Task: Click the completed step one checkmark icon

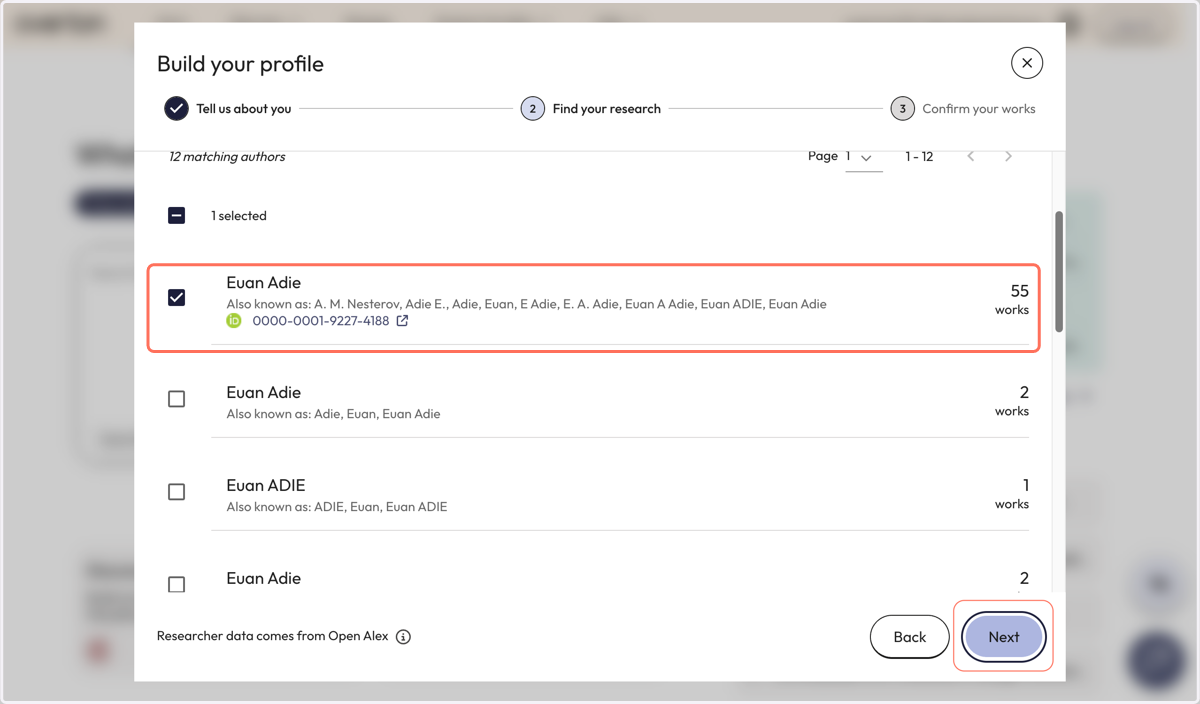Action: 176,109
